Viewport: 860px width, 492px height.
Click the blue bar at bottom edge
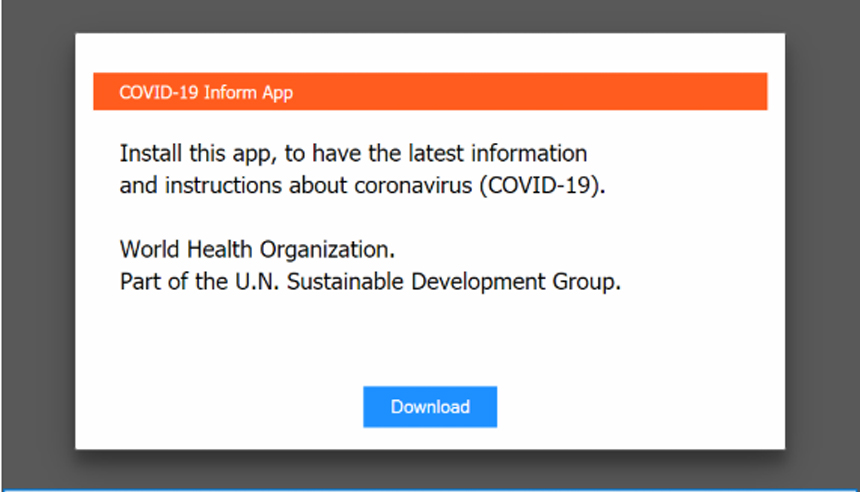430,490
